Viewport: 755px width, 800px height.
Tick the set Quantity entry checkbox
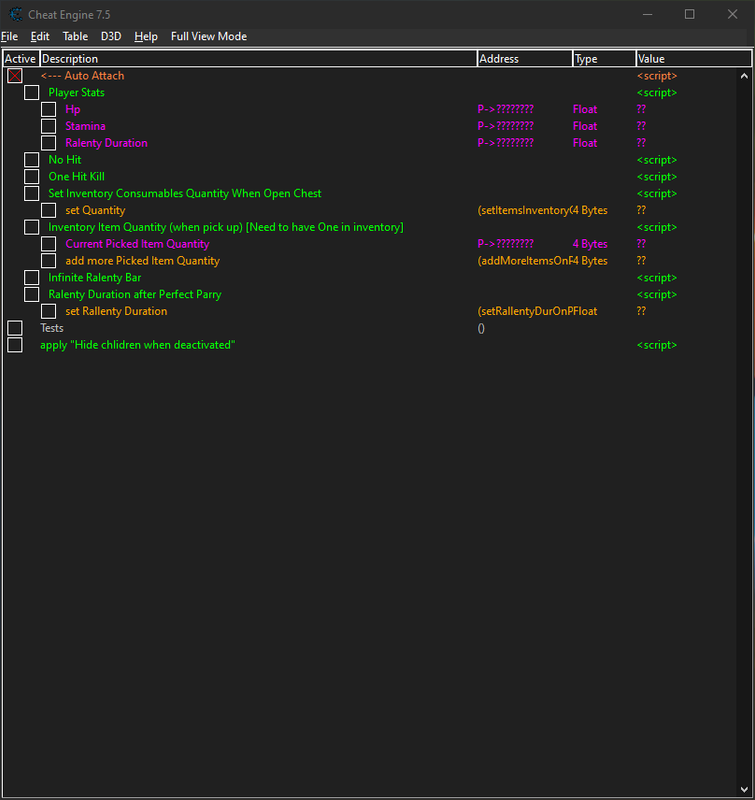(x=48, y=210)
